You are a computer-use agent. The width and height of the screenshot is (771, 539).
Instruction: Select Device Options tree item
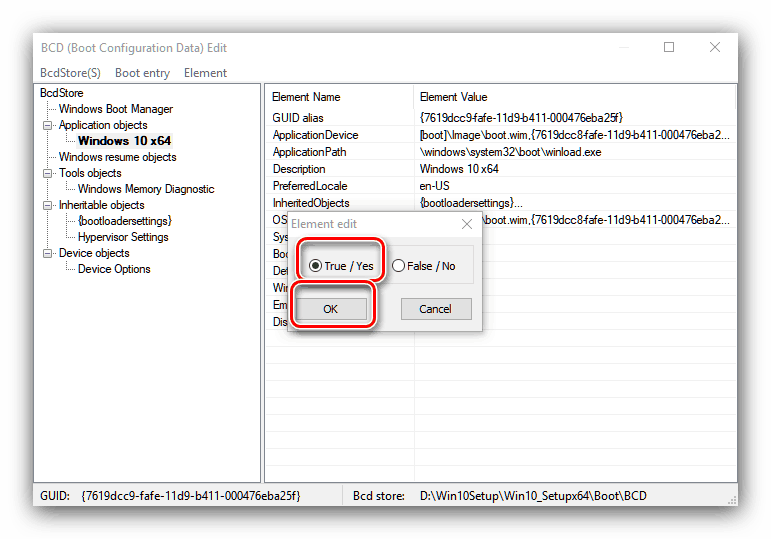tap(114, 269)
